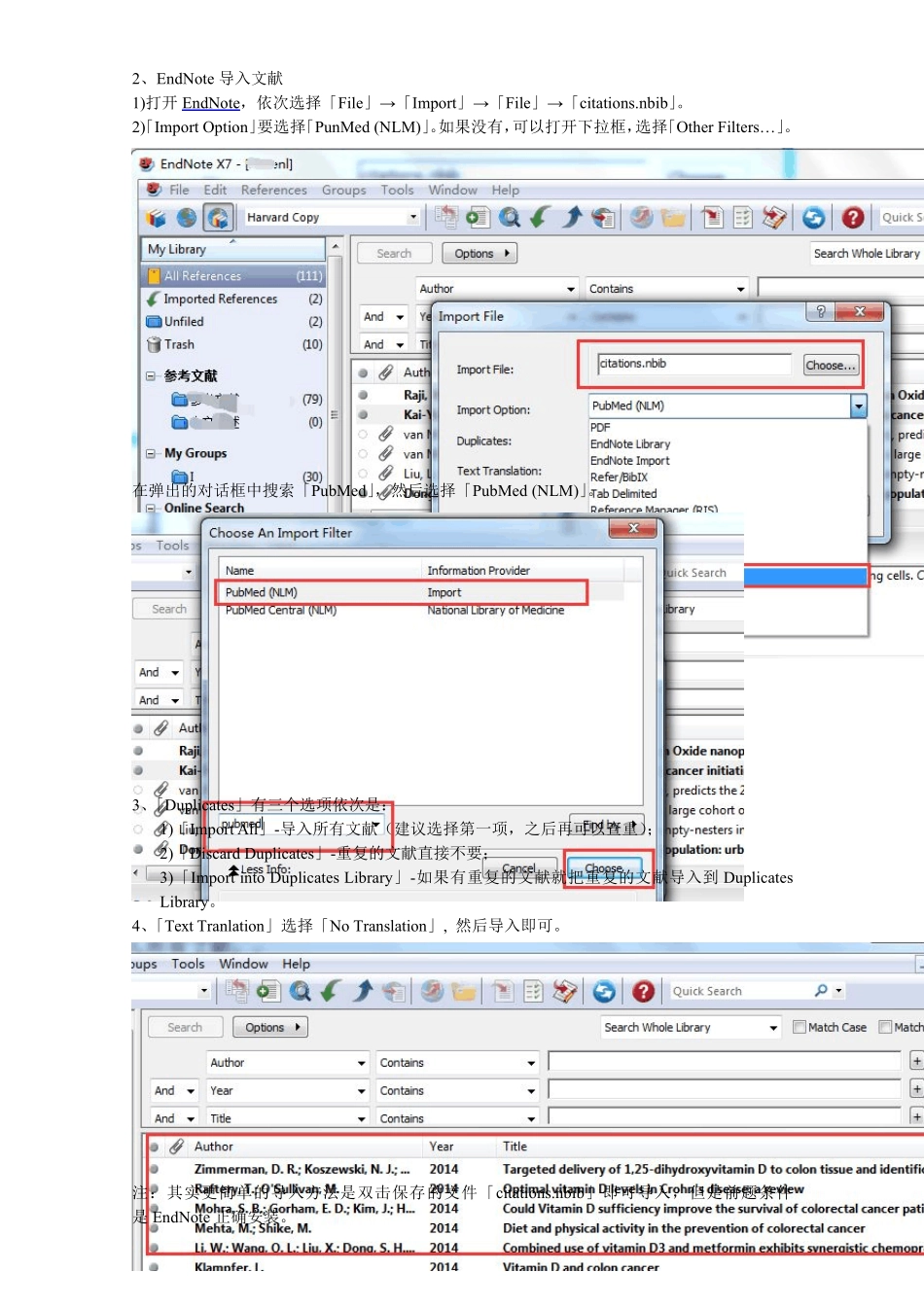
Task: Expand the Search Whole Library dropdown with arrow
Action: [773, 1028]
